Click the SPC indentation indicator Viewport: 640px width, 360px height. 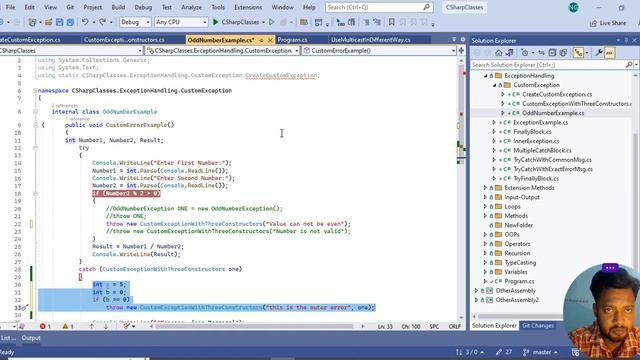[x=434, y=326]
